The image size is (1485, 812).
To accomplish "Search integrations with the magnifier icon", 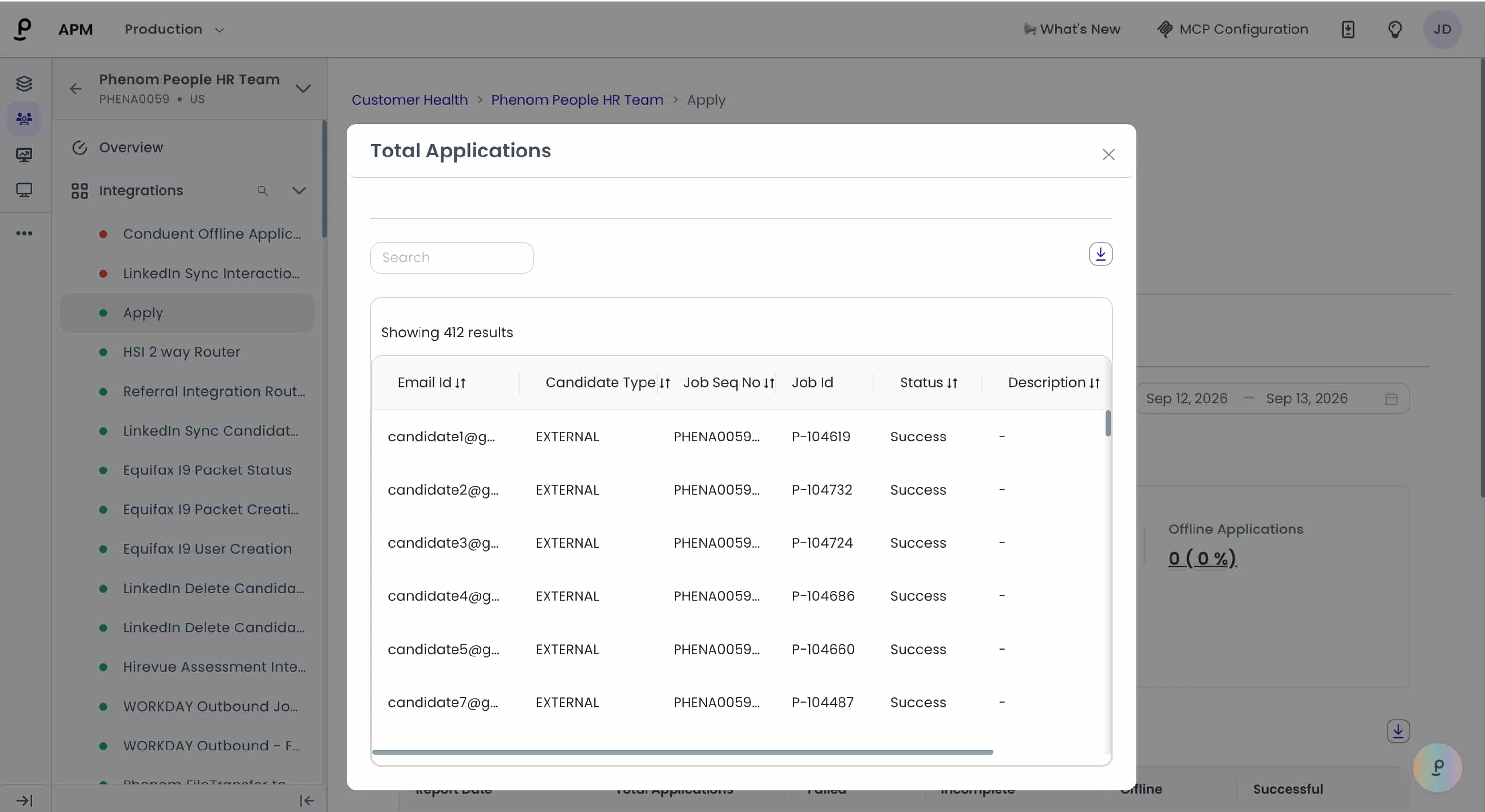I will (262, 191).
